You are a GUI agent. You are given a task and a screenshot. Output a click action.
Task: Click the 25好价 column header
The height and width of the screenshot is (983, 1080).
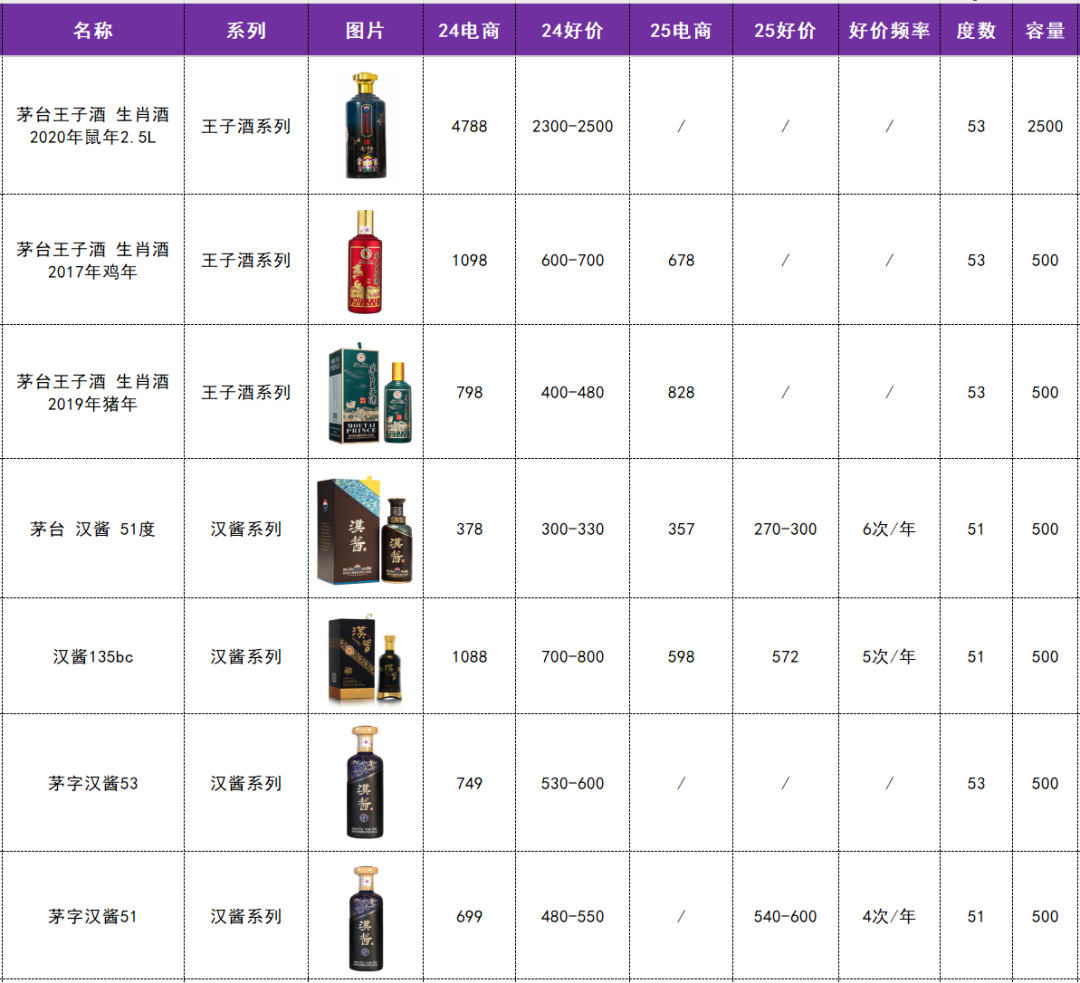coord(785,30)
